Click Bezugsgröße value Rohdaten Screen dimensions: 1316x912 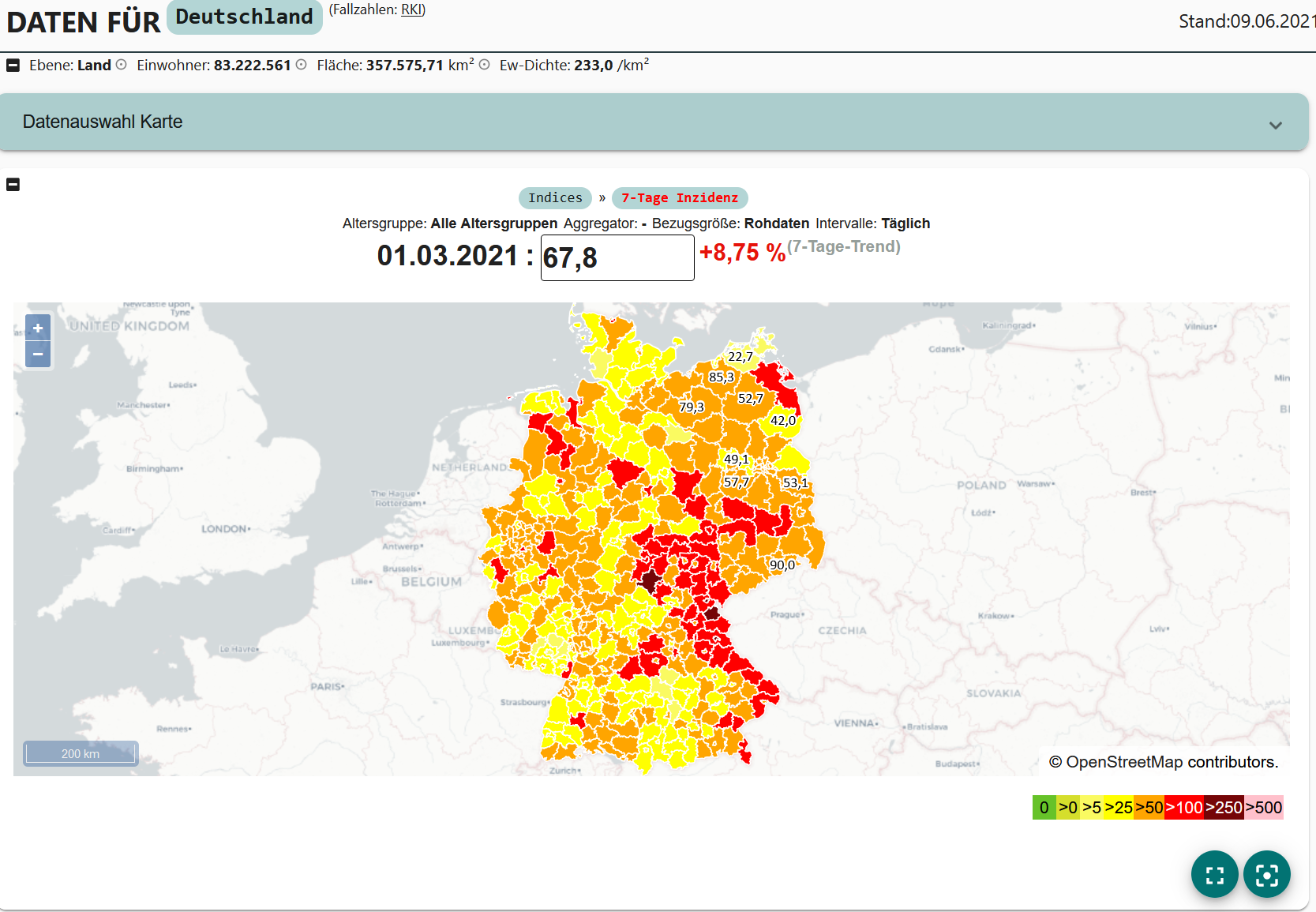(777, 223)
